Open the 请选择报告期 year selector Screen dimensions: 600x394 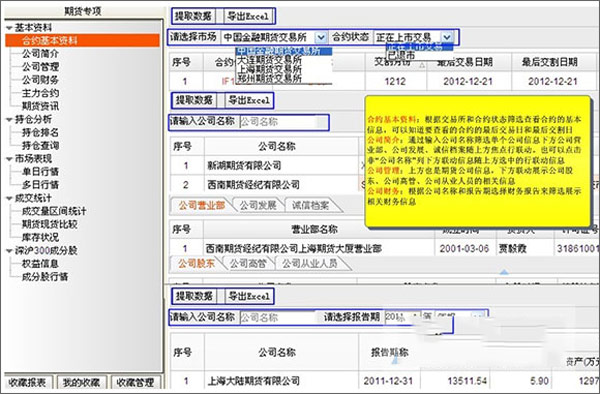click(402, 317)
